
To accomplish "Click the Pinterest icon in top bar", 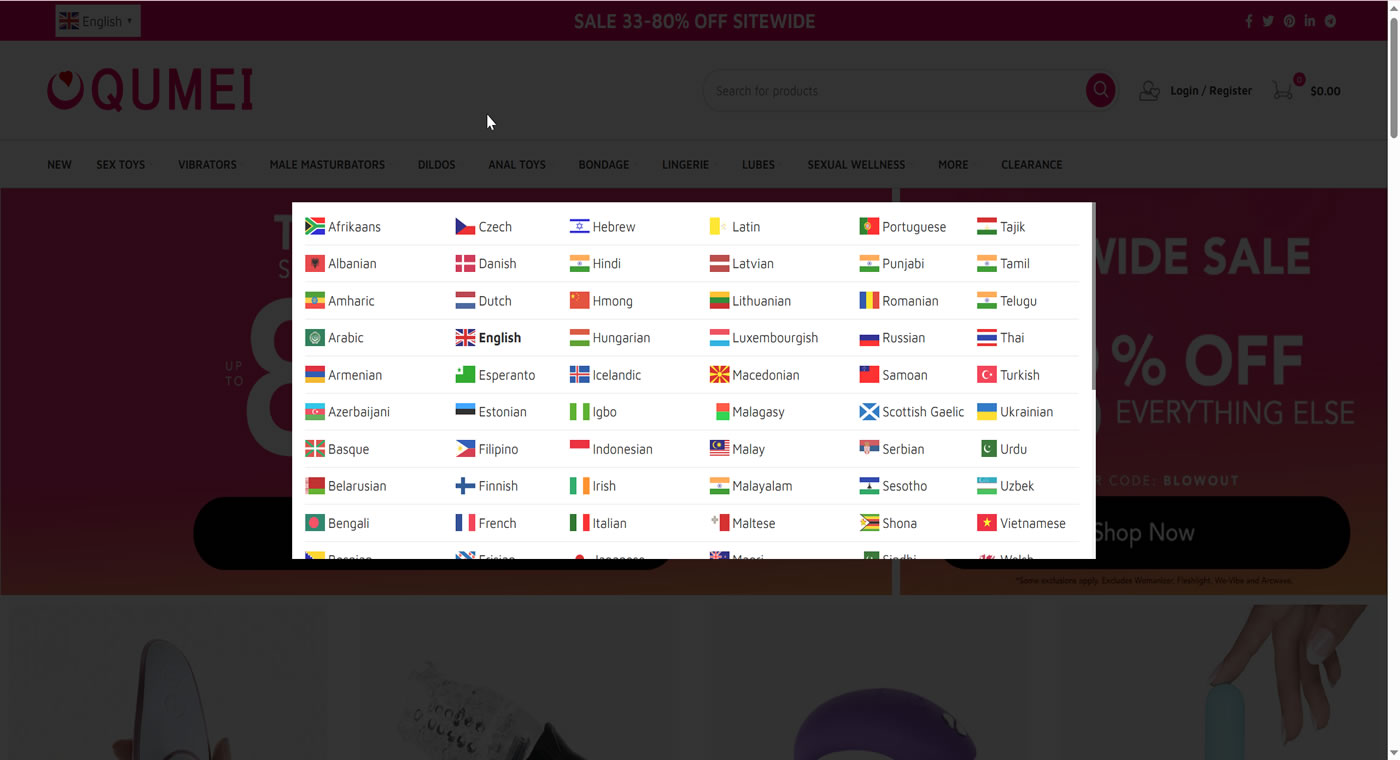I will [x=1289, y=21].
